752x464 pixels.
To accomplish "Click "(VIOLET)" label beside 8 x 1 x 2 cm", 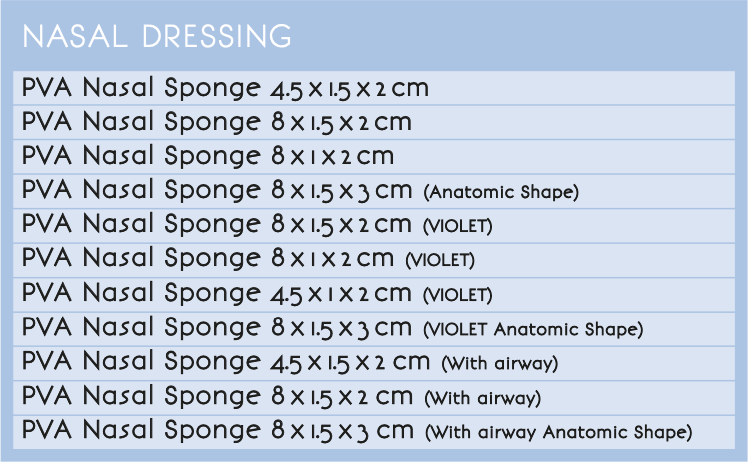I will (x=440, y=261).
